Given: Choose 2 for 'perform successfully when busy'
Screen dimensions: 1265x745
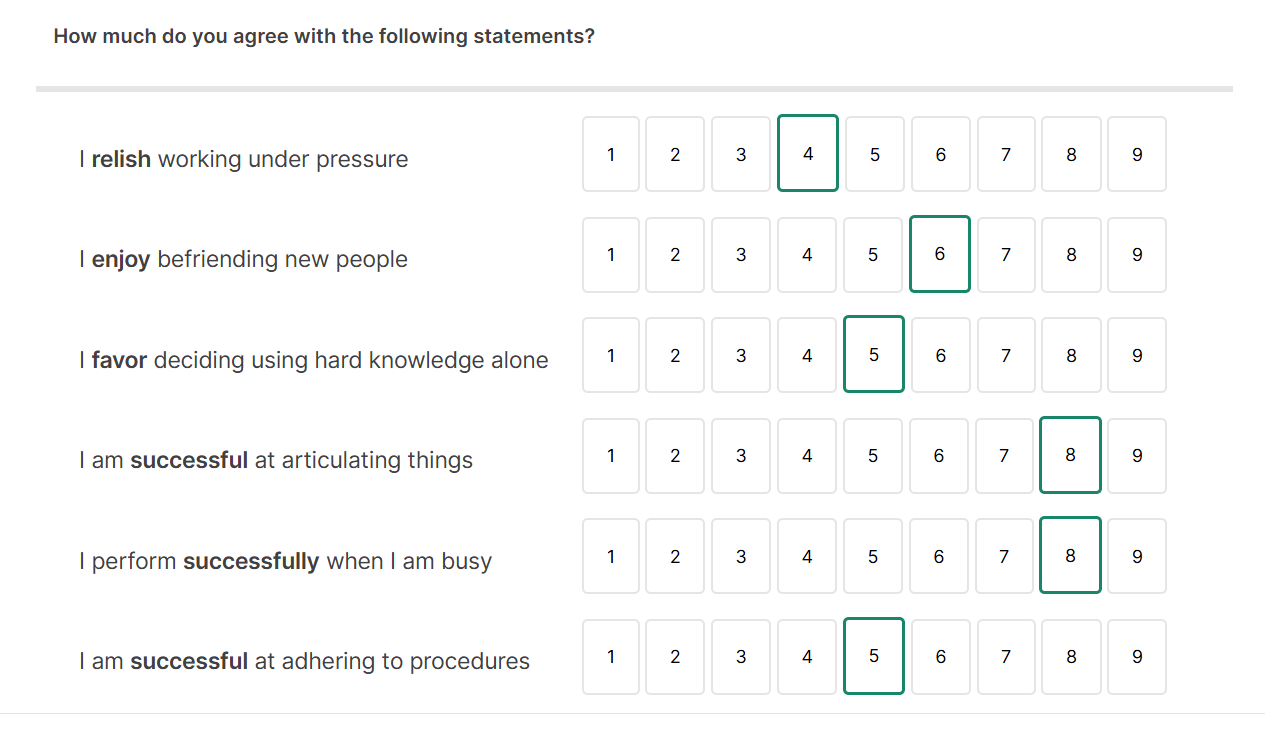Looking at the screenshot, I should [675, 557].
